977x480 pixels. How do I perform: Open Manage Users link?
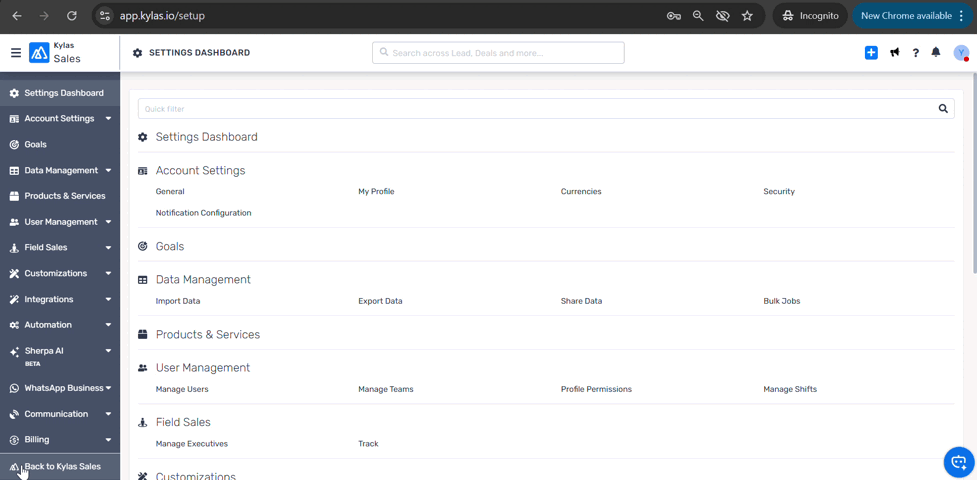click(x=182, y=389)
